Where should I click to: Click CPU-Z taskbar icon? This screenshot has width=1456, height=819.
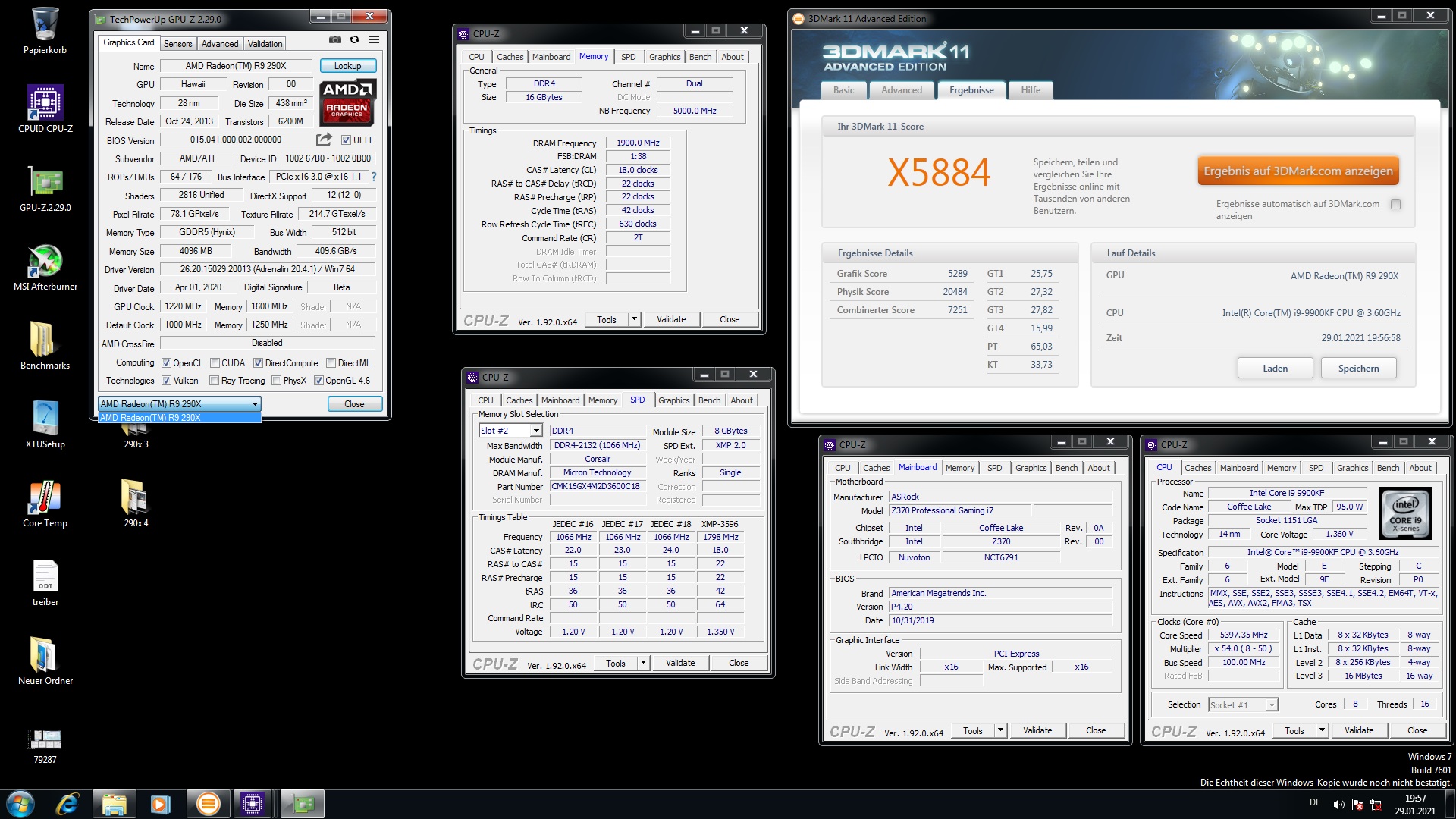tap(253, 804)
